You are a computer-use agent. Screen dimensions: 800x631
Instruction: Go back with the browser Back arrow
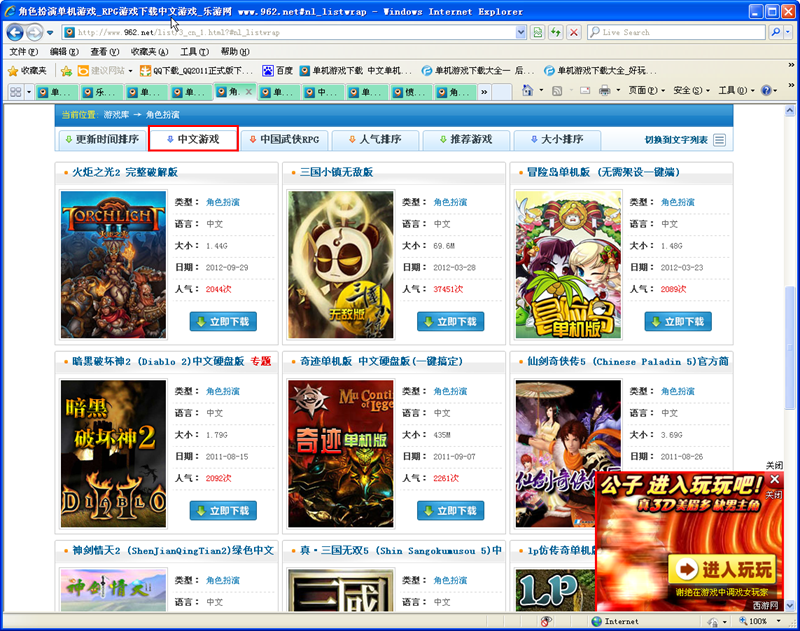[15, 33]
